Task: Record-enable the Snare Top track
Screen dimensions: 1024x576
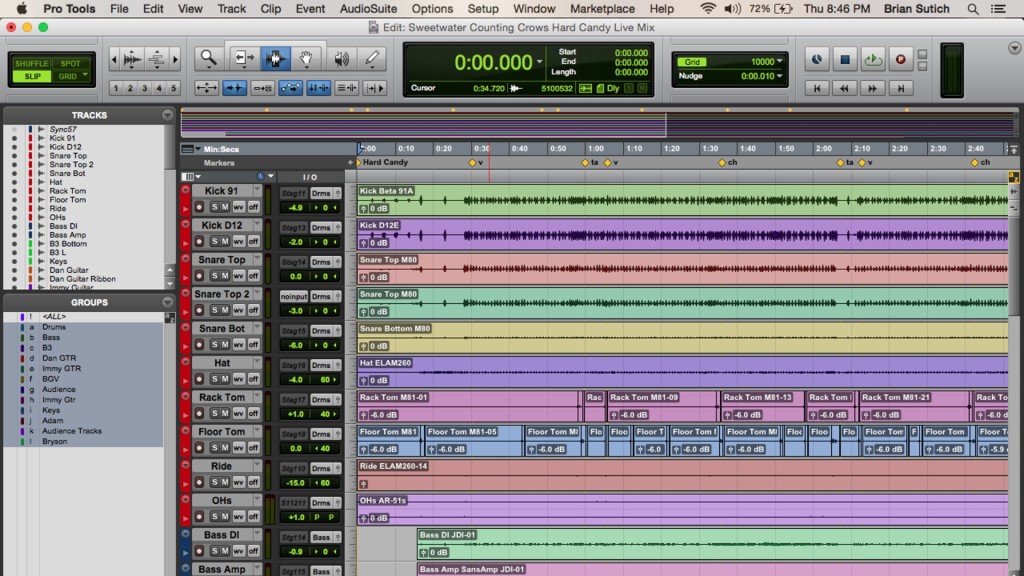Action: tap(199, 276)
